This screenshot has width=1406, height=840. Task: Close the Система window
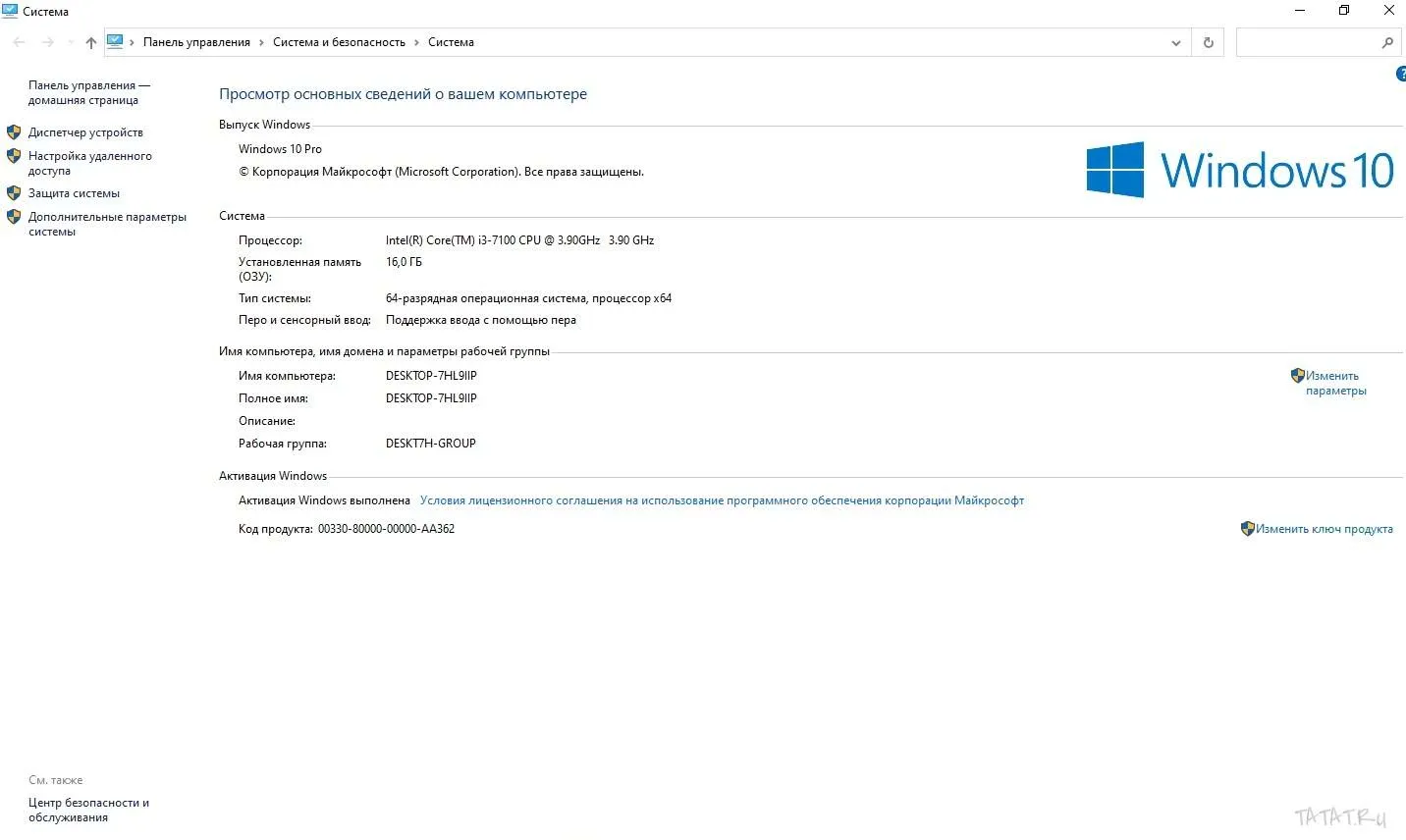(x=1388, y=11)
